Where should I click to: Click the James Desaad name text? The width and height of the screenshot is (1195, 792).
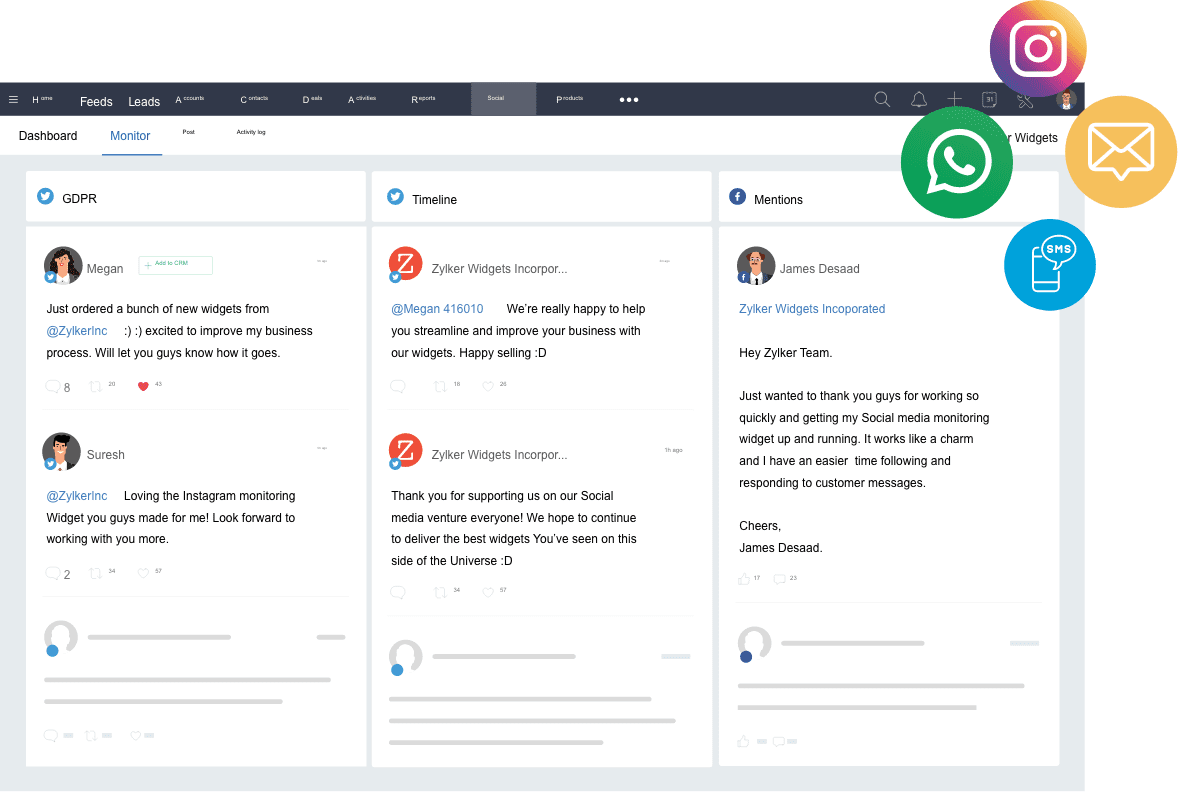coord(820,269)
